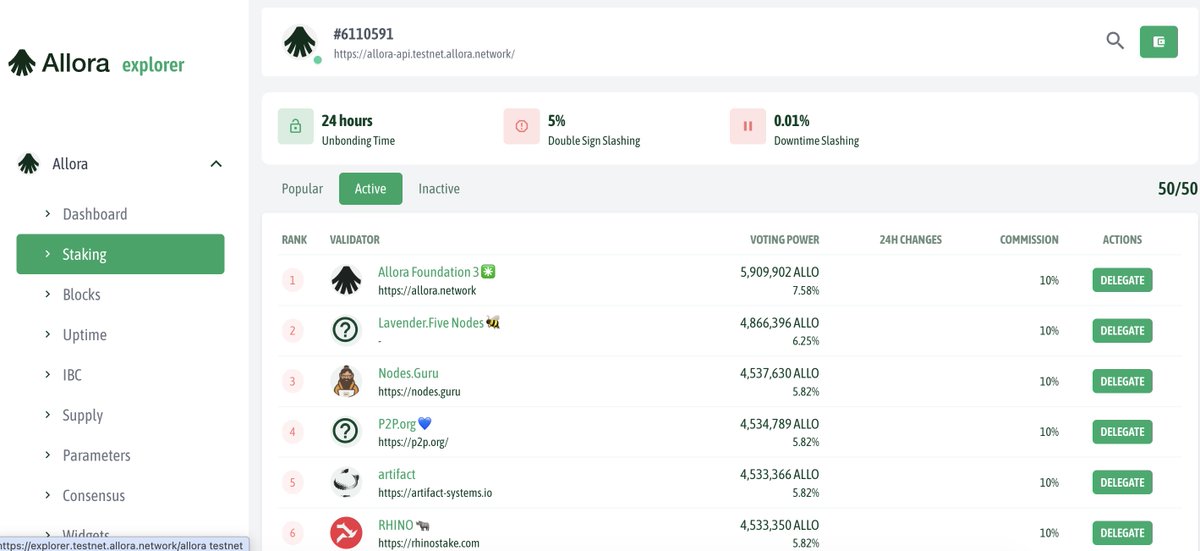Delegate to Lavender.Five Nodes validator
The height and width of the screenshot is (551, 1200).
tap(1122, 330)
